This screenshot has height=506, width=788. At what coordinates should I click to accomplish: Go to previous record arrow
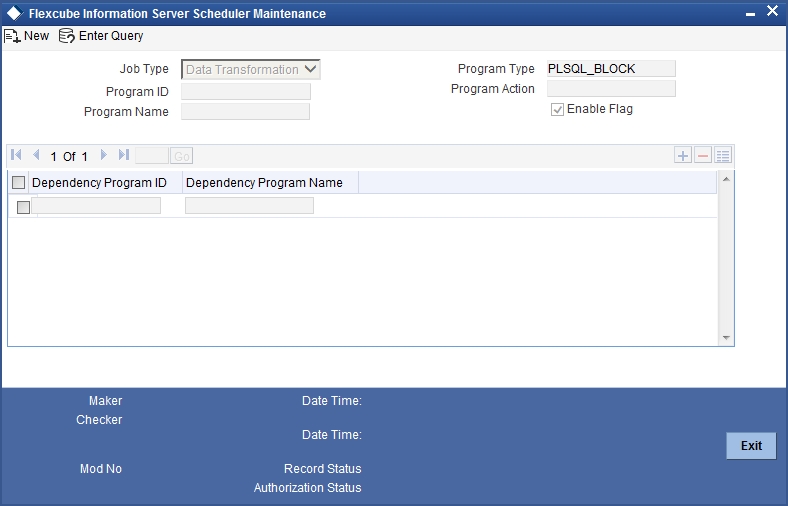(36, 155)
